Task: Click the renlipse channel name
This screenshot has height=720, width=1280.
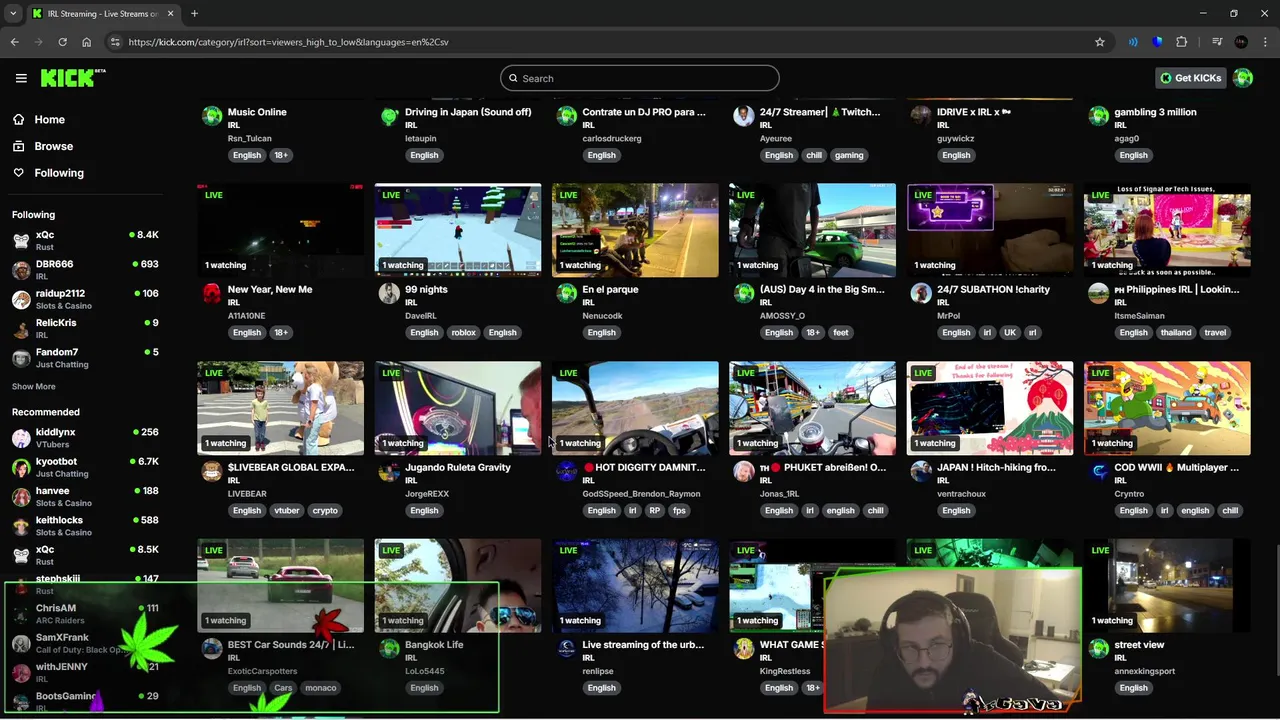Action: [598, 671]
